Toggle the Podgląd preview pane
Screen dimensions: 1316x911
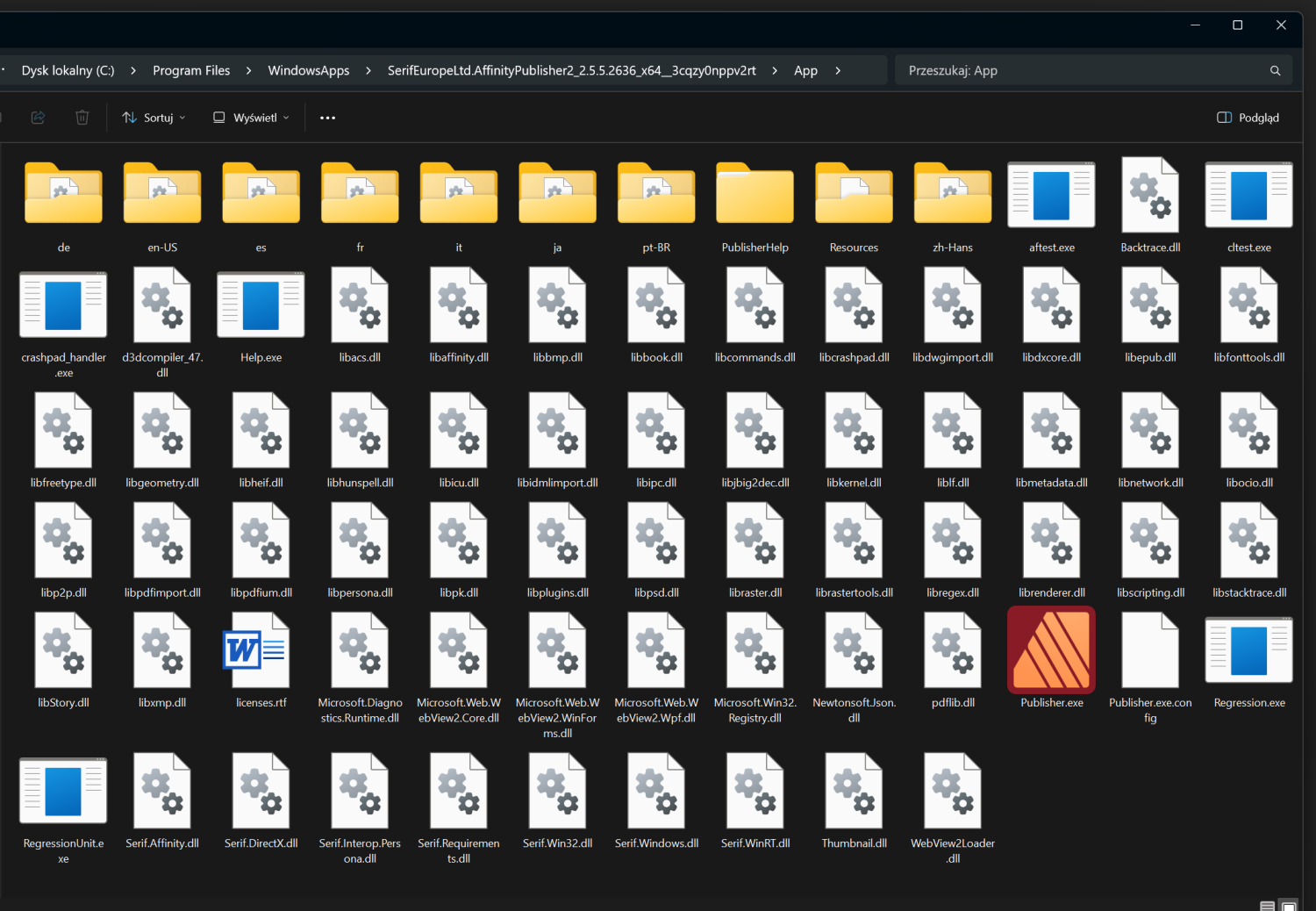(1248, 118)
